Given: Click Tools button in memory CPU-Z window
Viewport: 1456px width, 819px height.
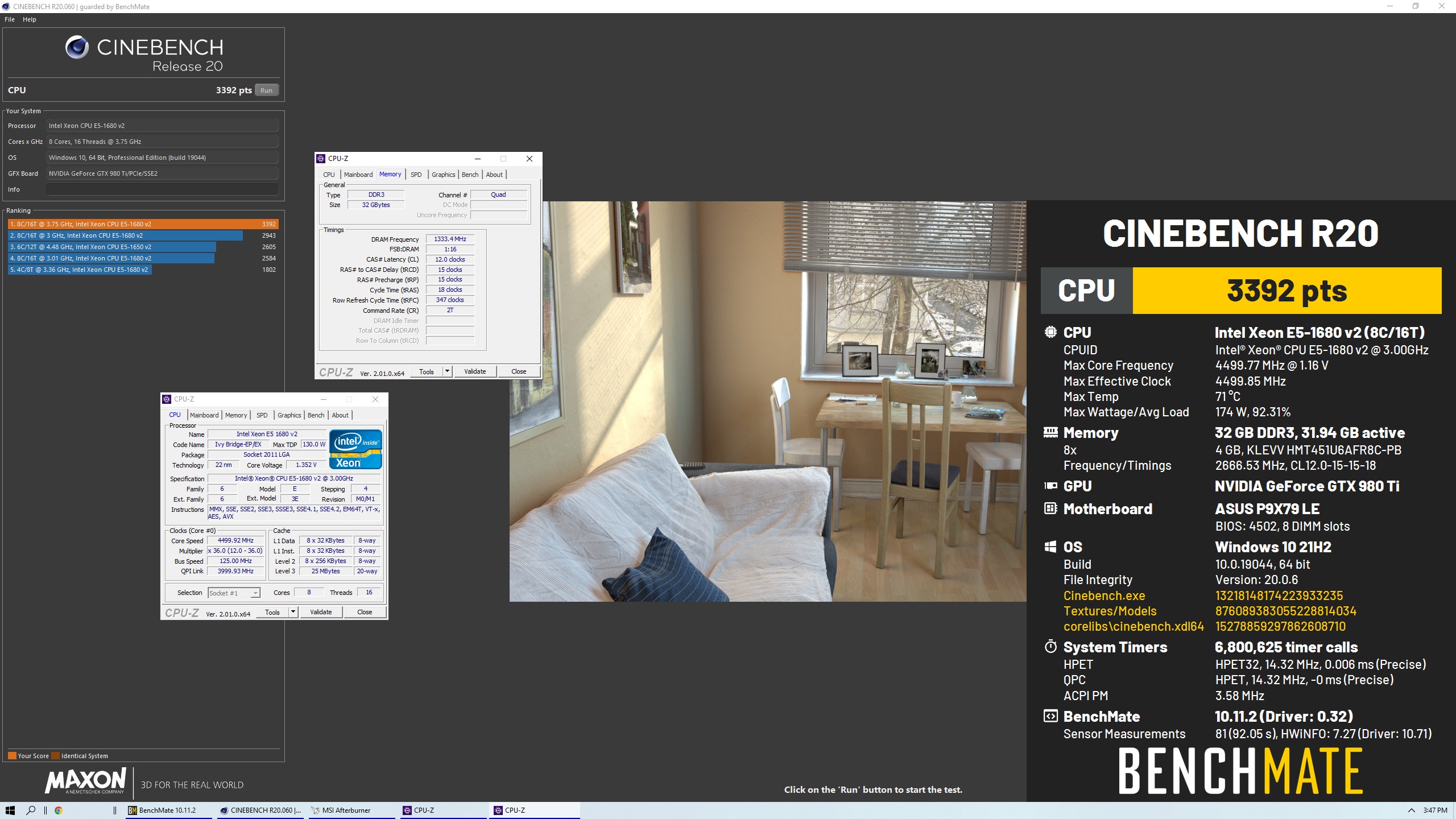Looking at the screenshot, I should tap(427, 371).
